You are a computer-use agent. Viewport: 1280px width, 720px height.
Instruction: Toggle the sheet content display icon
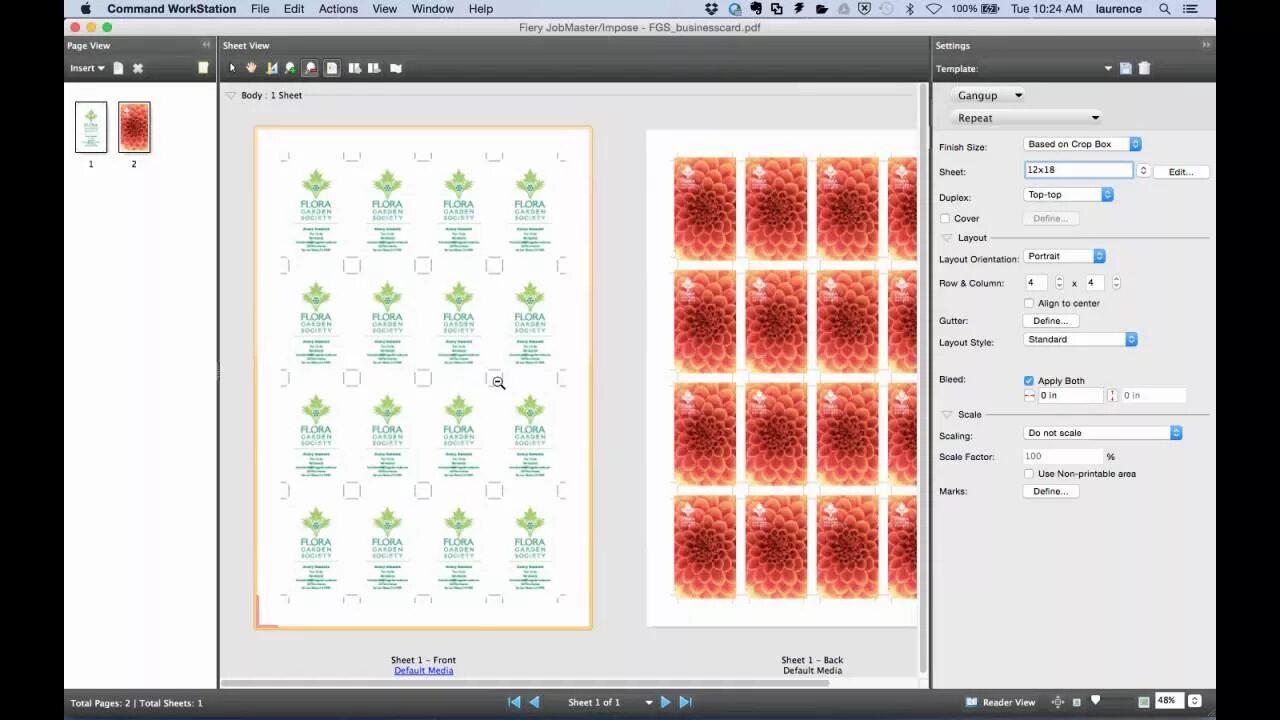pyautogui.click(x=331, y=68)
